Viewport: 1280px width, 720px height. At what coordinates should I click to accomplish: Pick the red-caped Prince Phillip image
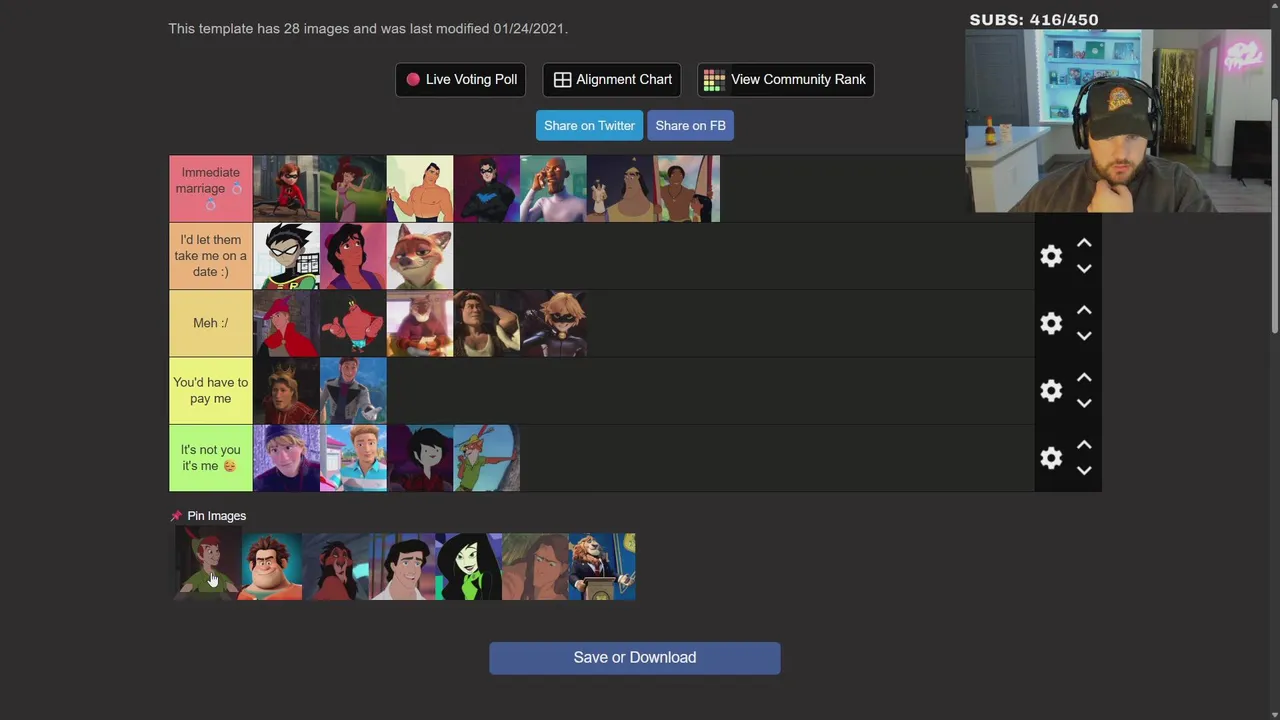tap(286, 323)
